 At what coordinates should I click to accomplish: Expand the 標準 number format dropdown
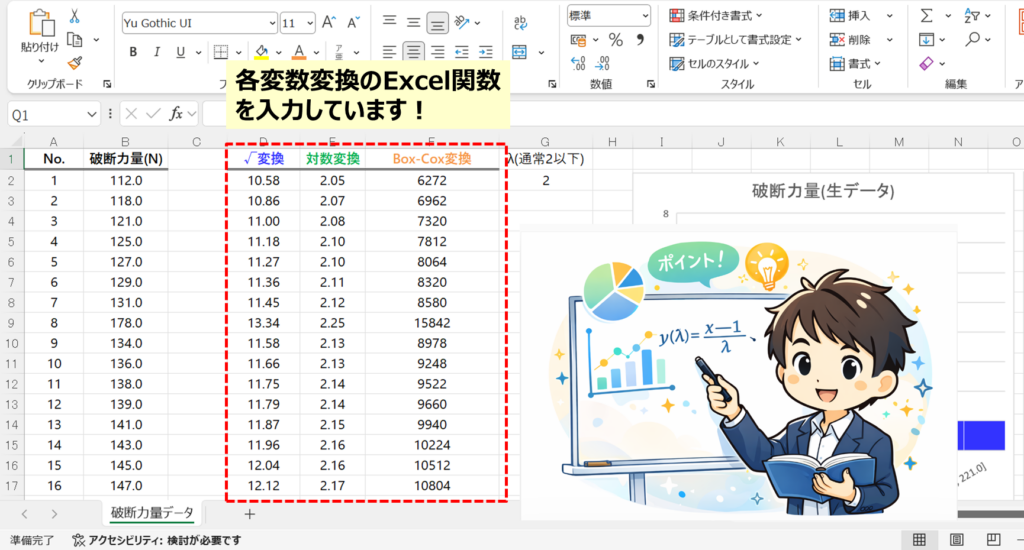643,15
